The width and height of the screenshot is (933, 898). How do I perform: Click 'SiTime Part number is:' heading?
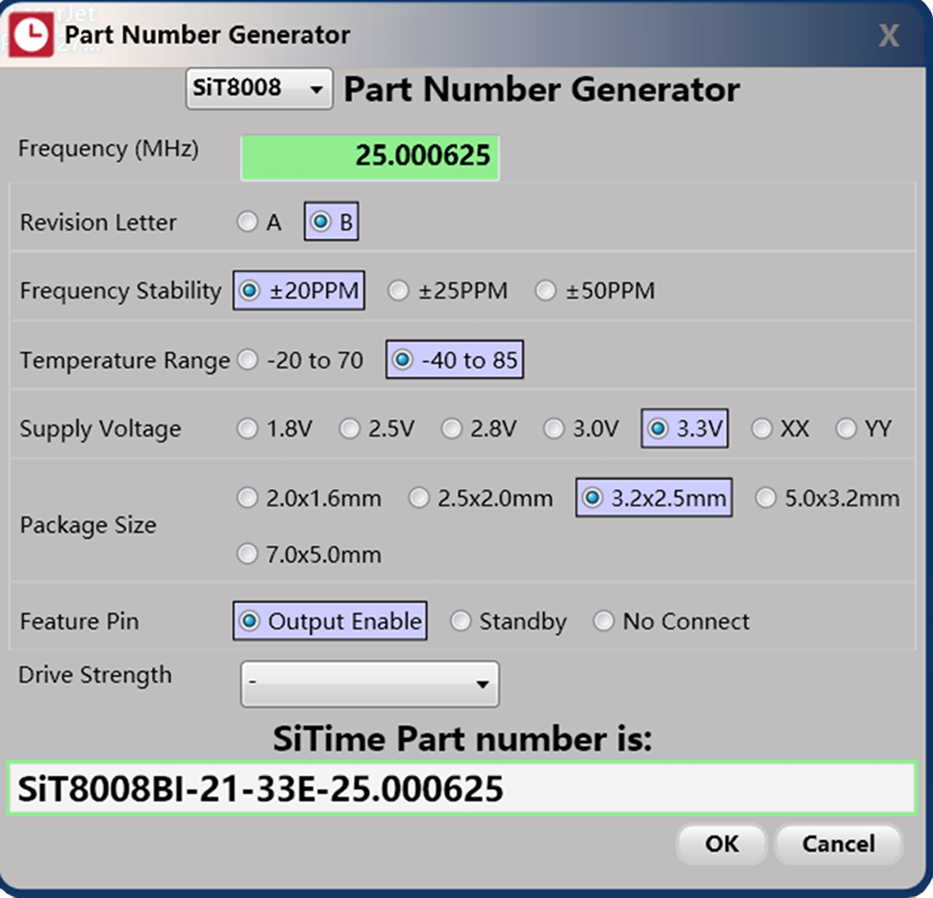coord(462,739)
